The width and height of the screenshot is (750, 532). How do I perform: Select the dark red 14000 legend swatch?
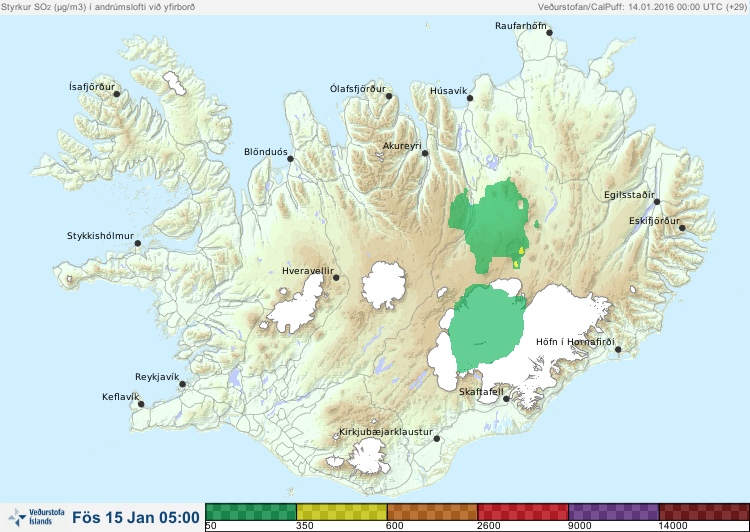point(704,512)
